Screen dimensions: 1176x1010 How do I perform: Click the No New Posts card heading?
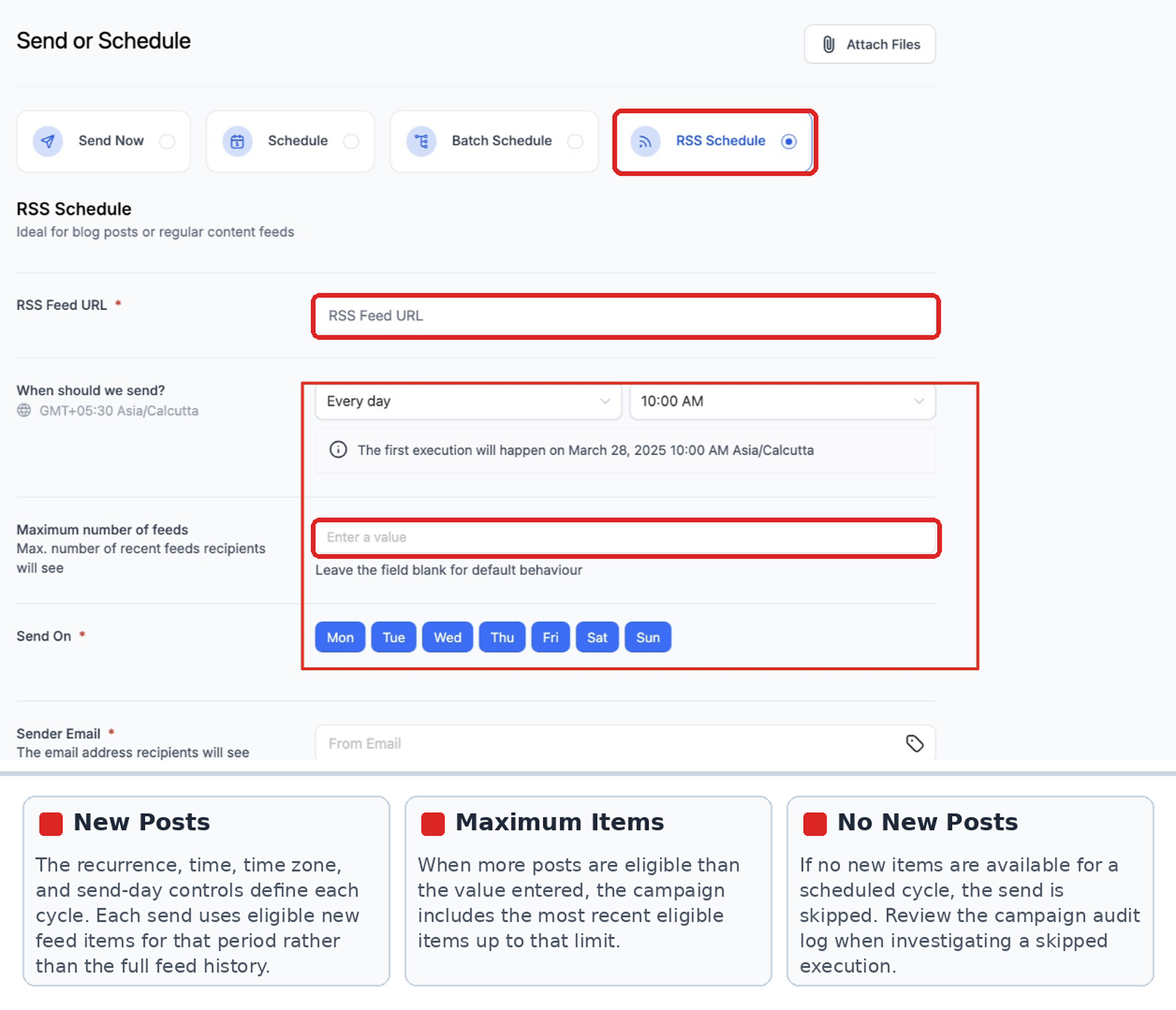[x=927, y=822]
